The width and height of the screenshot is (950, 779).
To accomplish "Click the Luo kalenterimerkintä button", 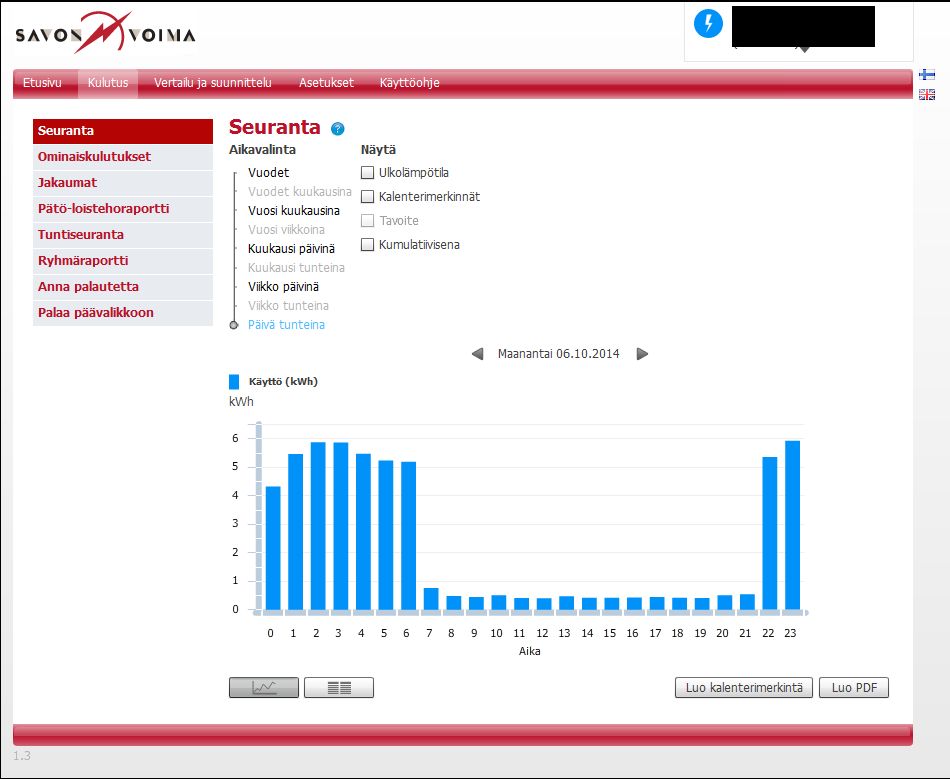I will click(x=744, y=687).
